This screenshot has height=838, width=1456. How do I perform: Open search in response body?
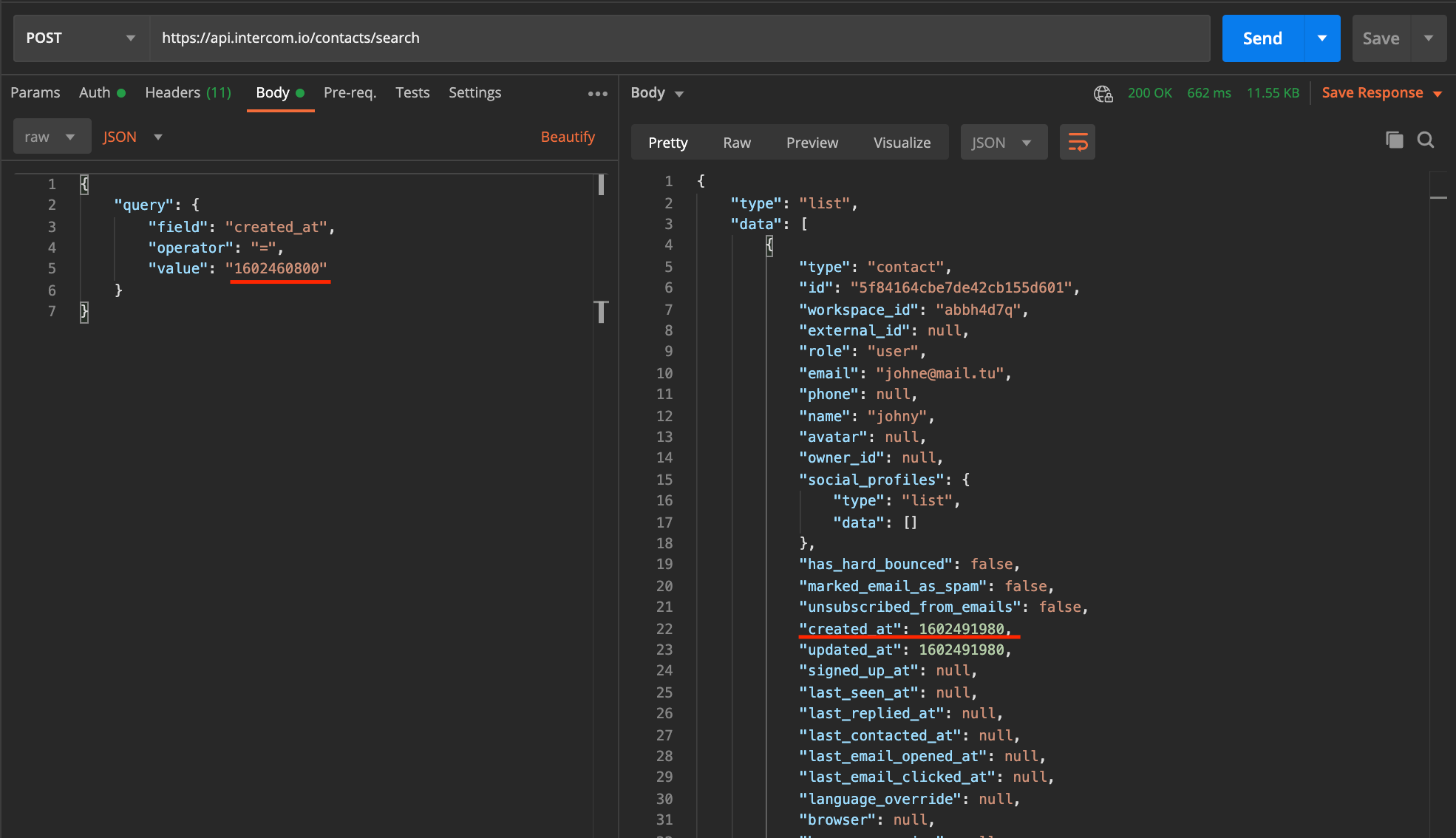(x=1426, y=140)
